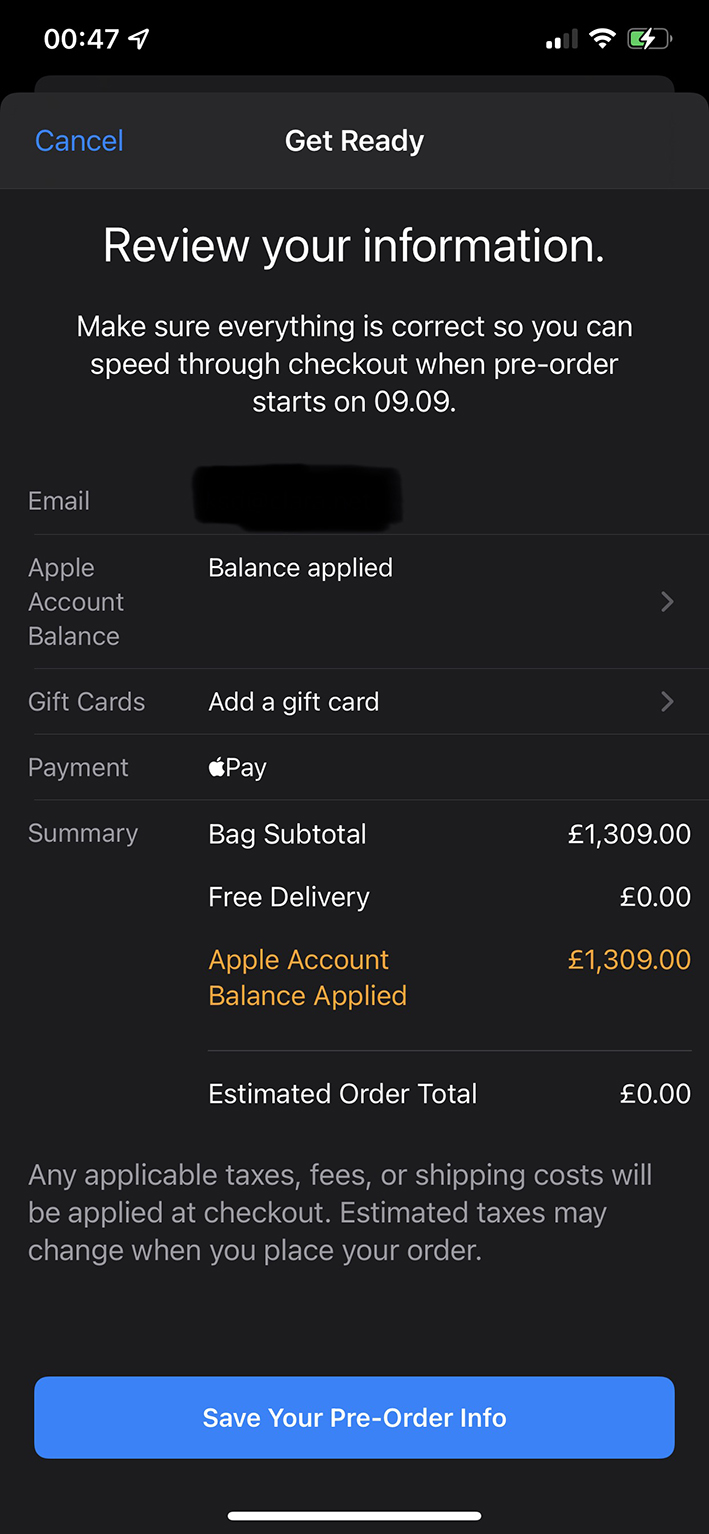The width and height of the screenshot is (709, 1534).
Task: Tap the orange Apple Account Balance Applied label
Action: coord(307,977)
